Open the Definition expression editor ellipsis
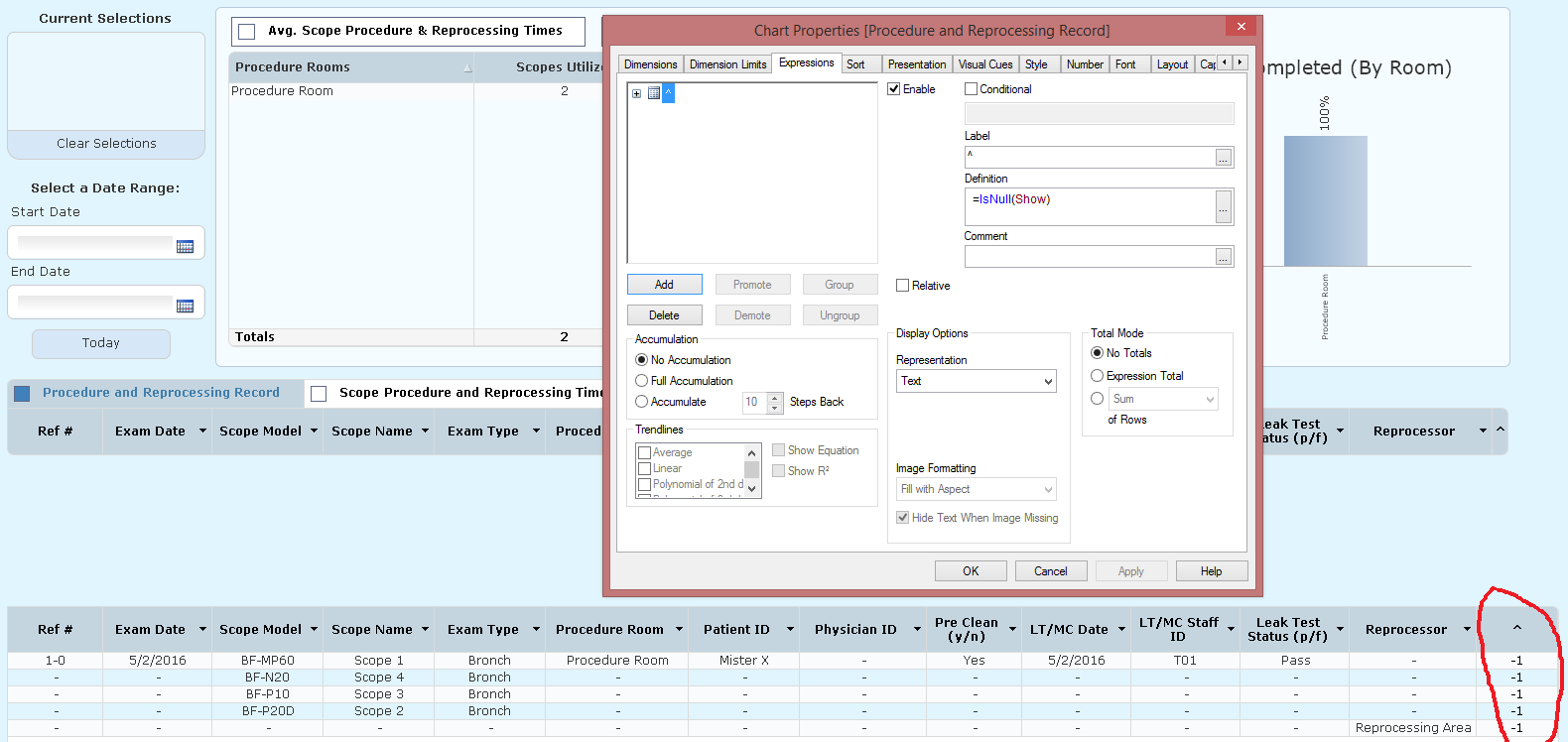 coord(1224,207)
